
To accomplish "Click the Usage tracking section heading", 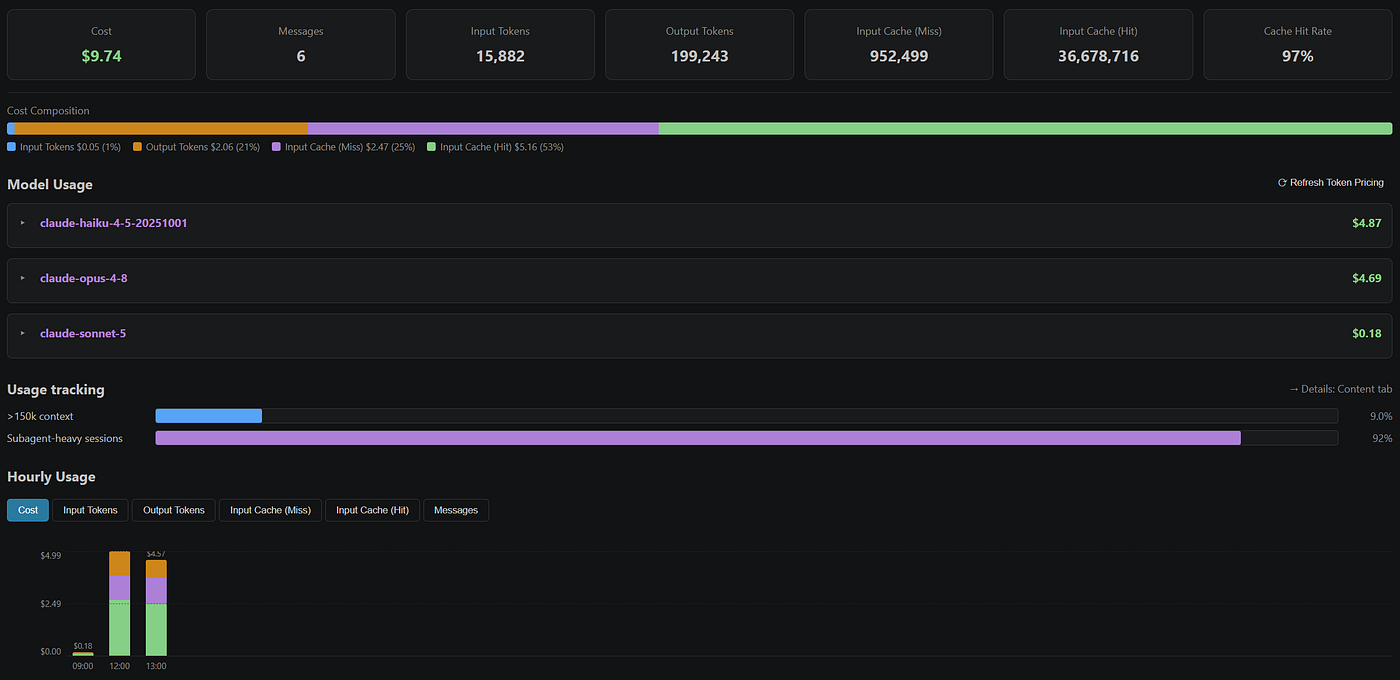I will (56, 390).
